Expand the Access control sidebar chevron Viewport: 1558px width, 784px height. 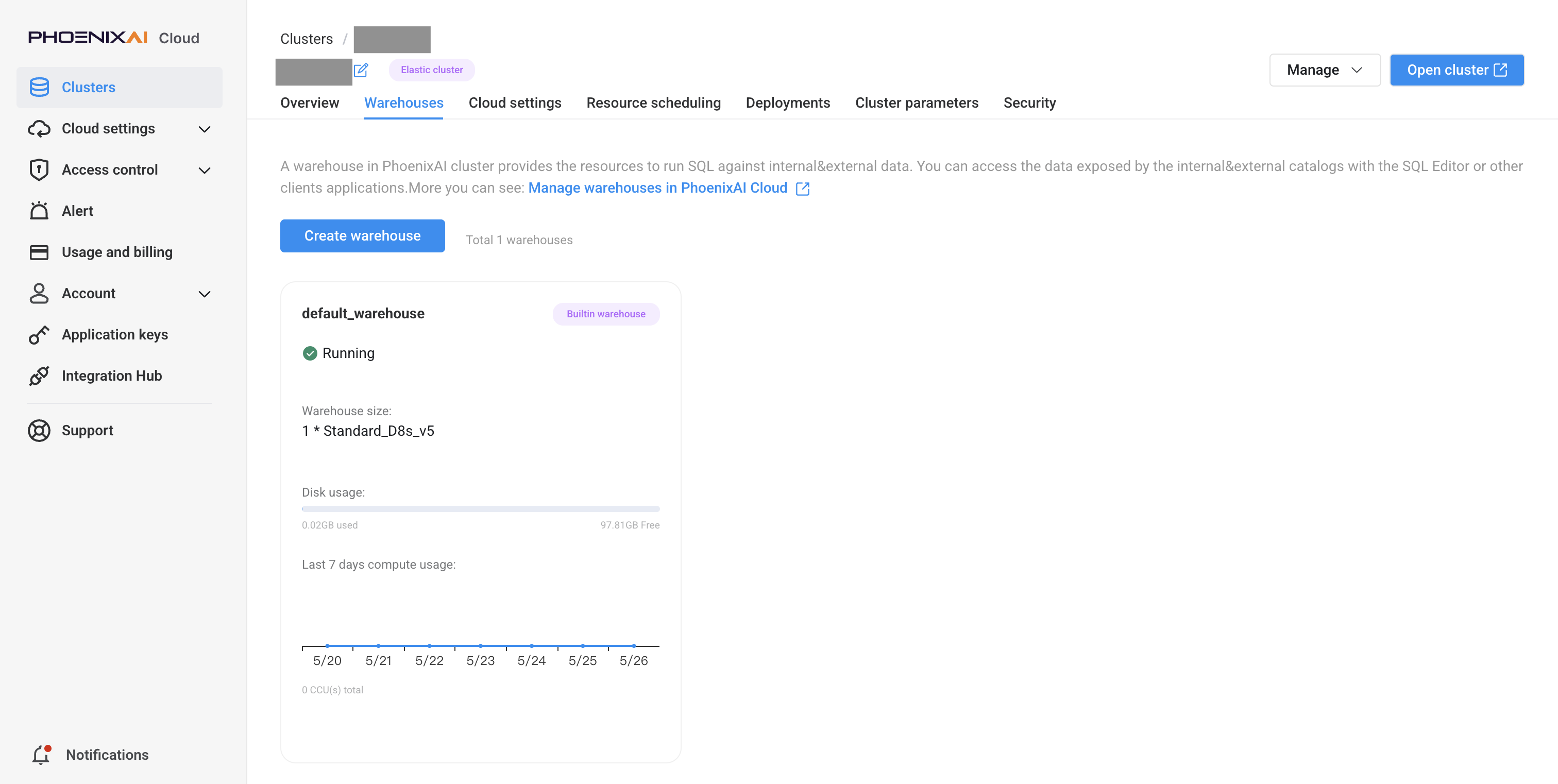(205, 170)
